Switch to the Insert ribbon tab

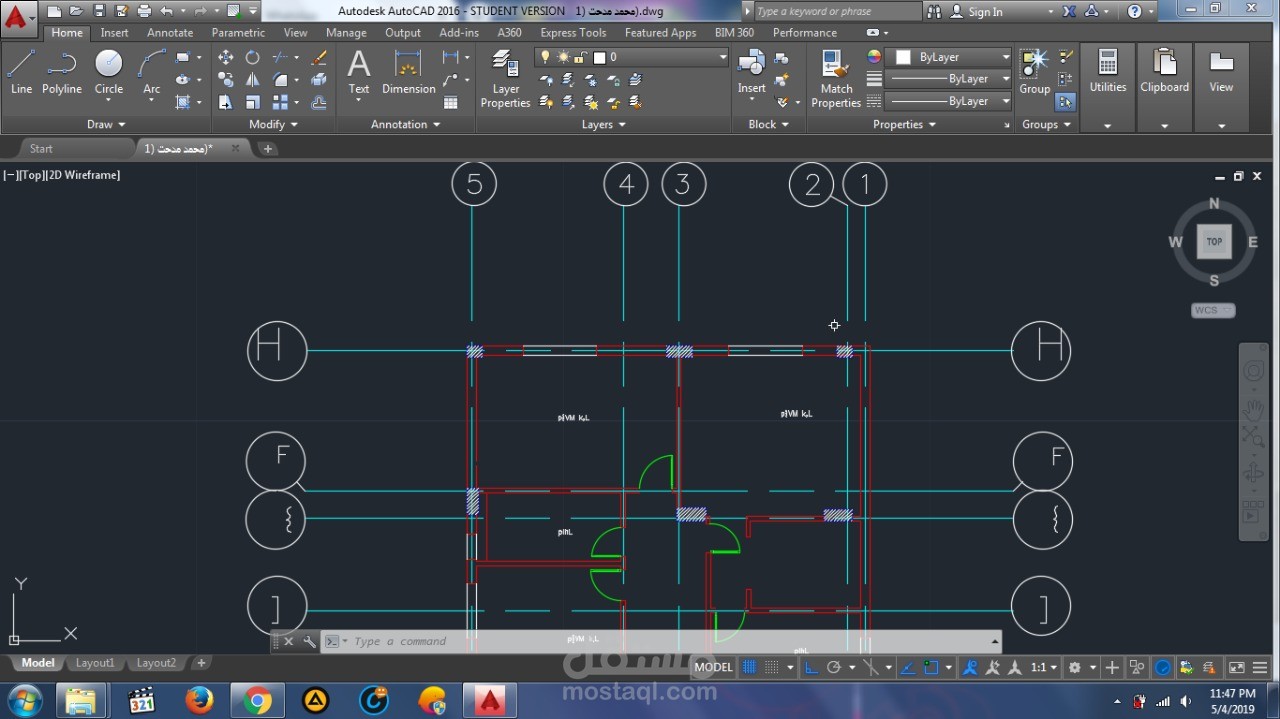(x=114, y=32)
